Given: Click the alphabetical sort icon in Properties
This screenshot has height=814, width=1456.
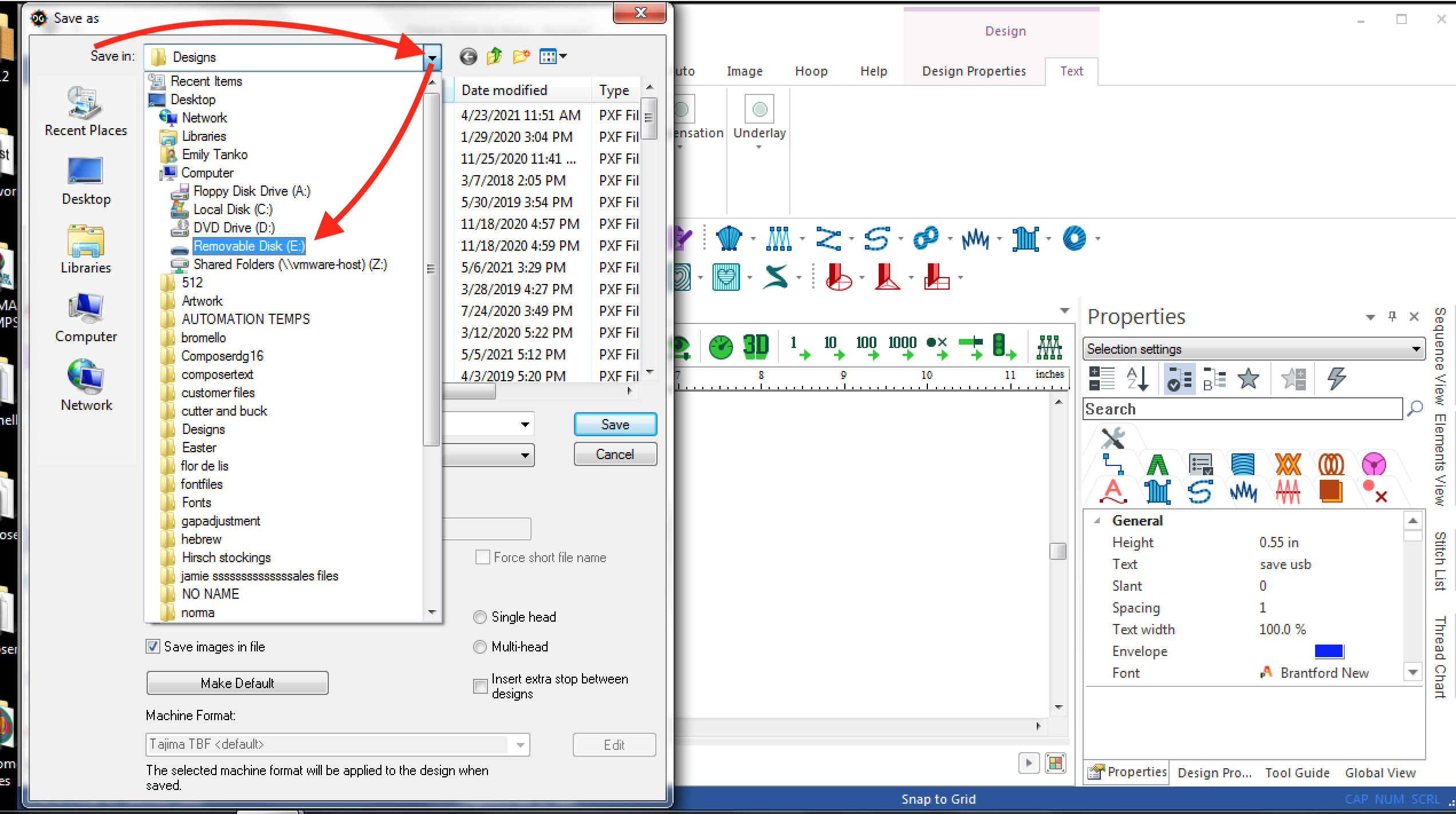Looking at the screenshot, I should [1137, 378].
